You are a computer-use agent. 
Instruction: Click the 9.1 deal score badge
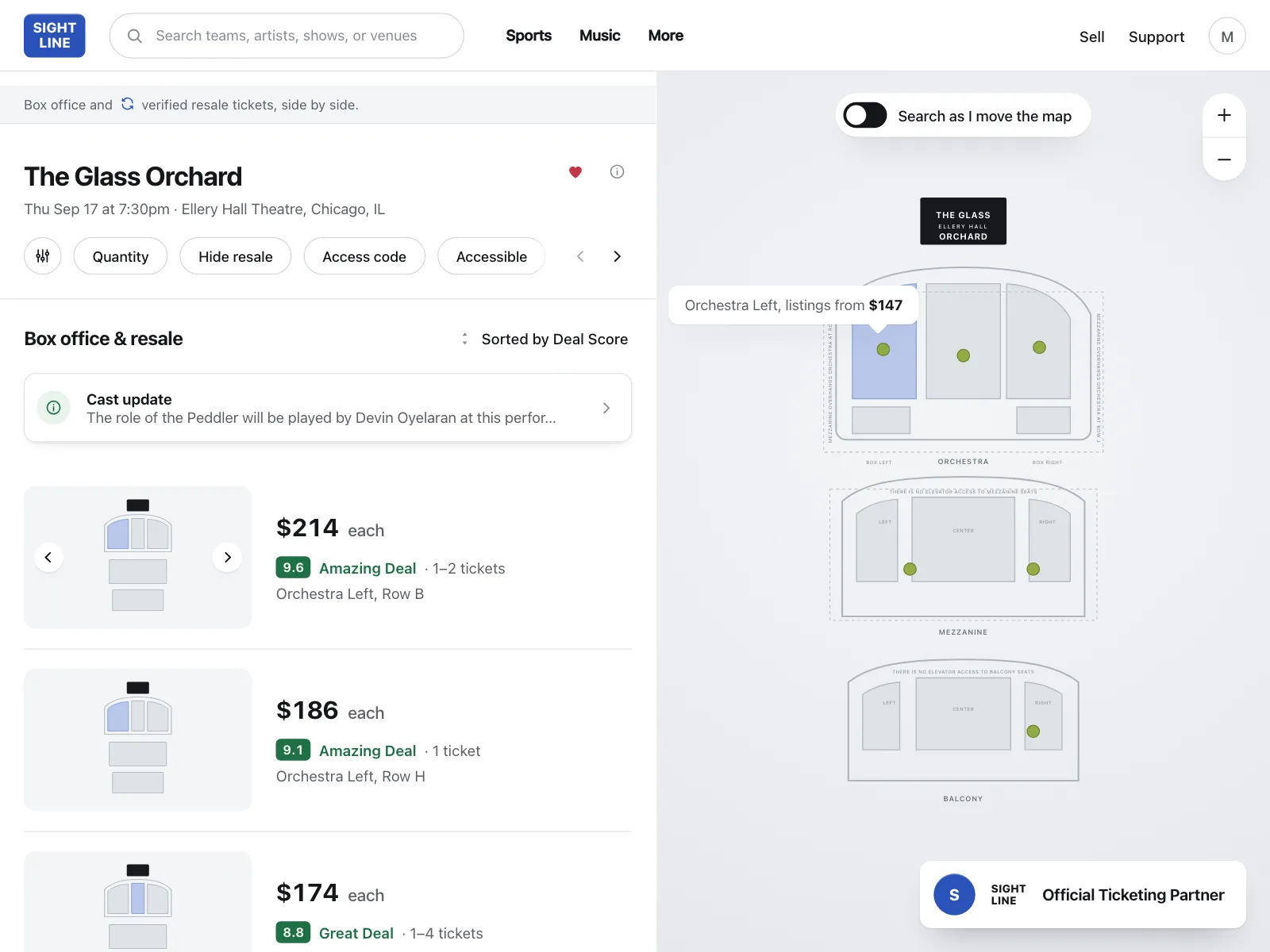(x=293, y=750)
